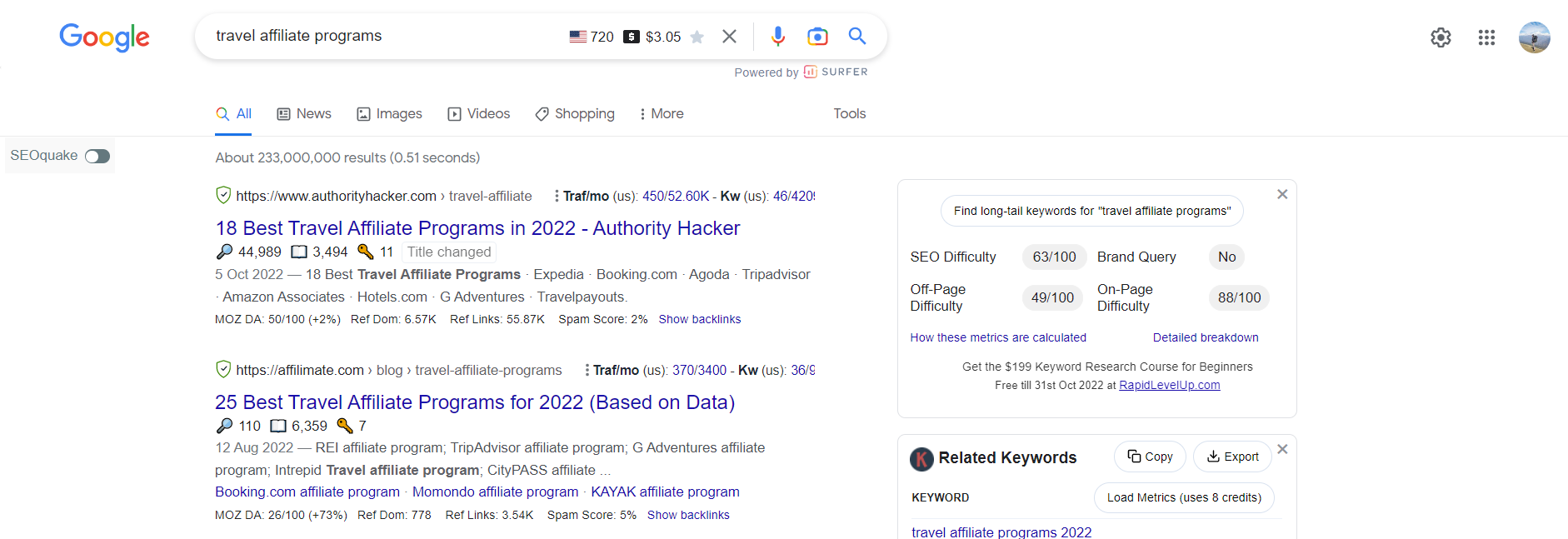Click the dollar CPC icon in search bar

point(632,37)
